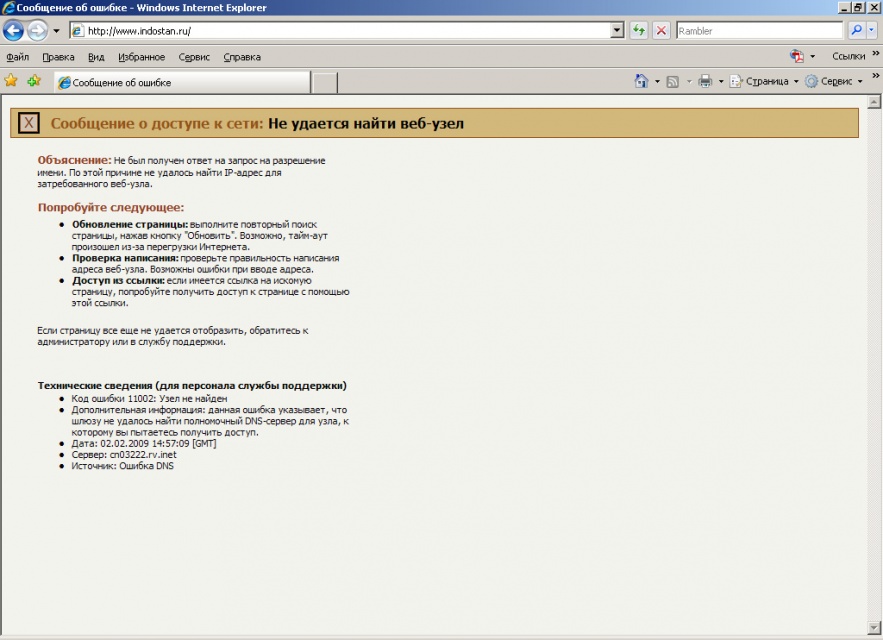883x640 pixels.
Task: Click the vertical scrollbar down arrow
Action: tap(874, 628)
